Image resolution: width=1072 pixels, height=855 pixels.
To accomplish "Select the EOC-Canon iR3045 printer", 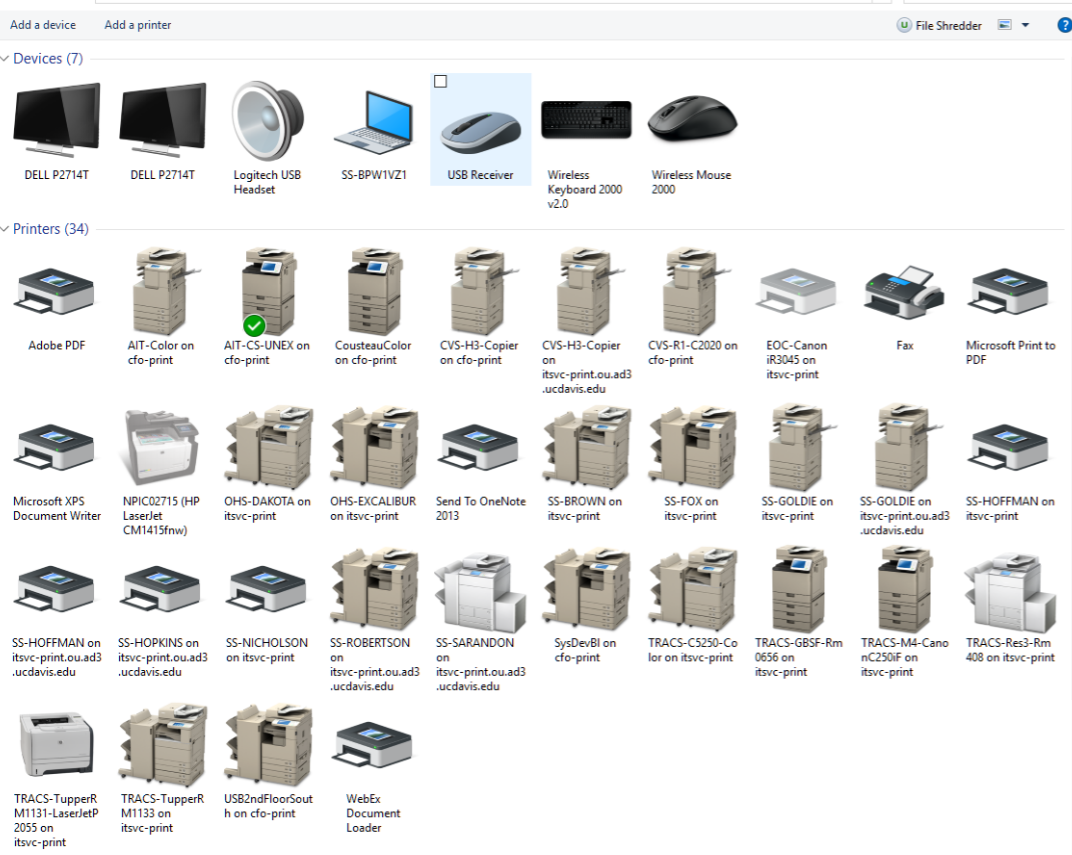I will point(796,323).
